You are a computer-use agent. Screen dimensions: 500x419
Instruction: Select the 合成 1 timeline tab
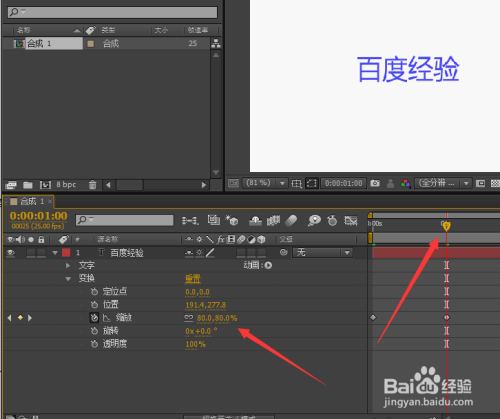(x=32, y=201)
